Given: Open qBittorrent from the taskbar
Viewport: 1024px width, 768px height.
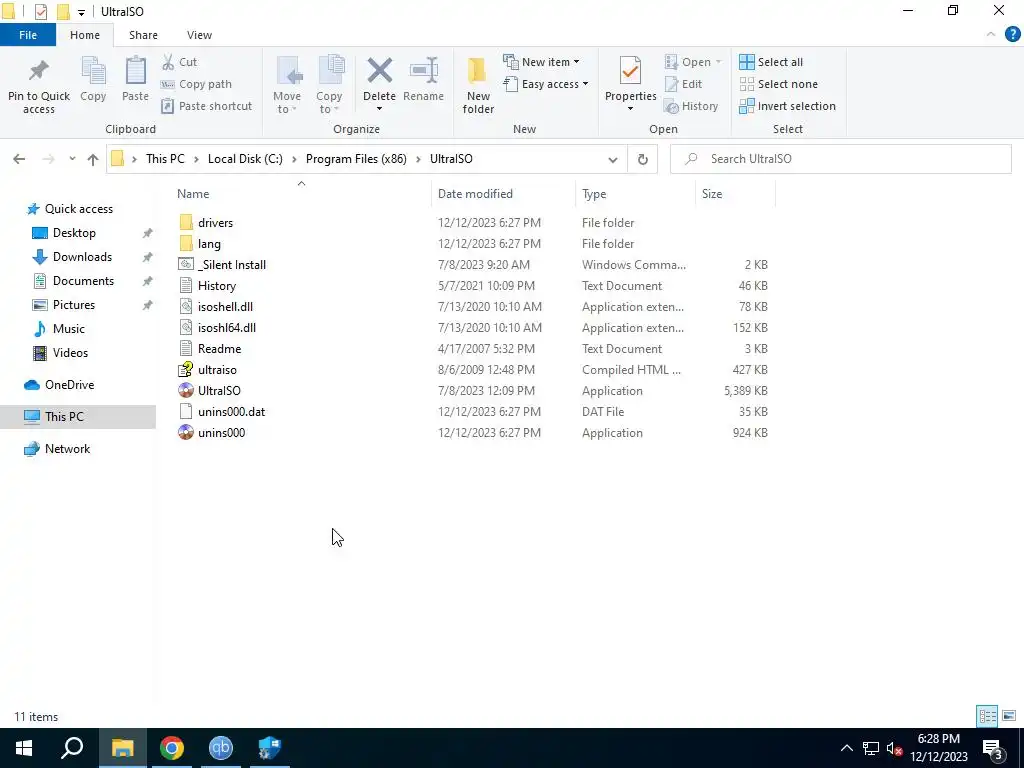Looking at the screenshot, I should [x=221, y=748].
